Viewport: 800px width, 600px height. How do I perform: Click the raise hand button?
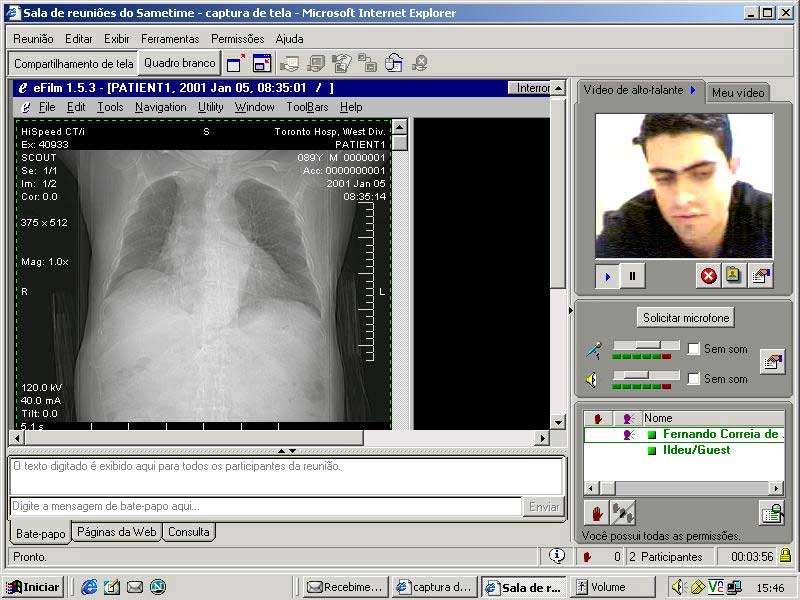[x=597, y=513]
